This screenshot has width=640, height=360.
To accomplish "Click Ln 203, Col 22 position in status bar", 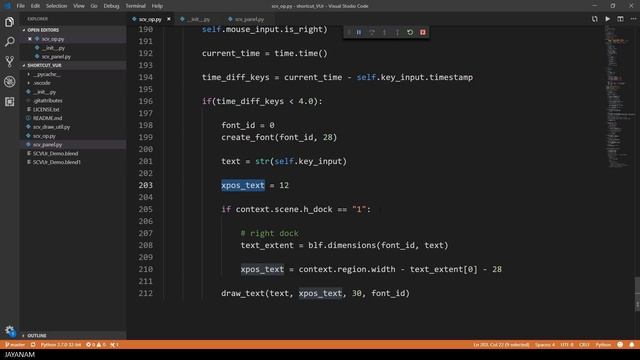I will point(501,345).
